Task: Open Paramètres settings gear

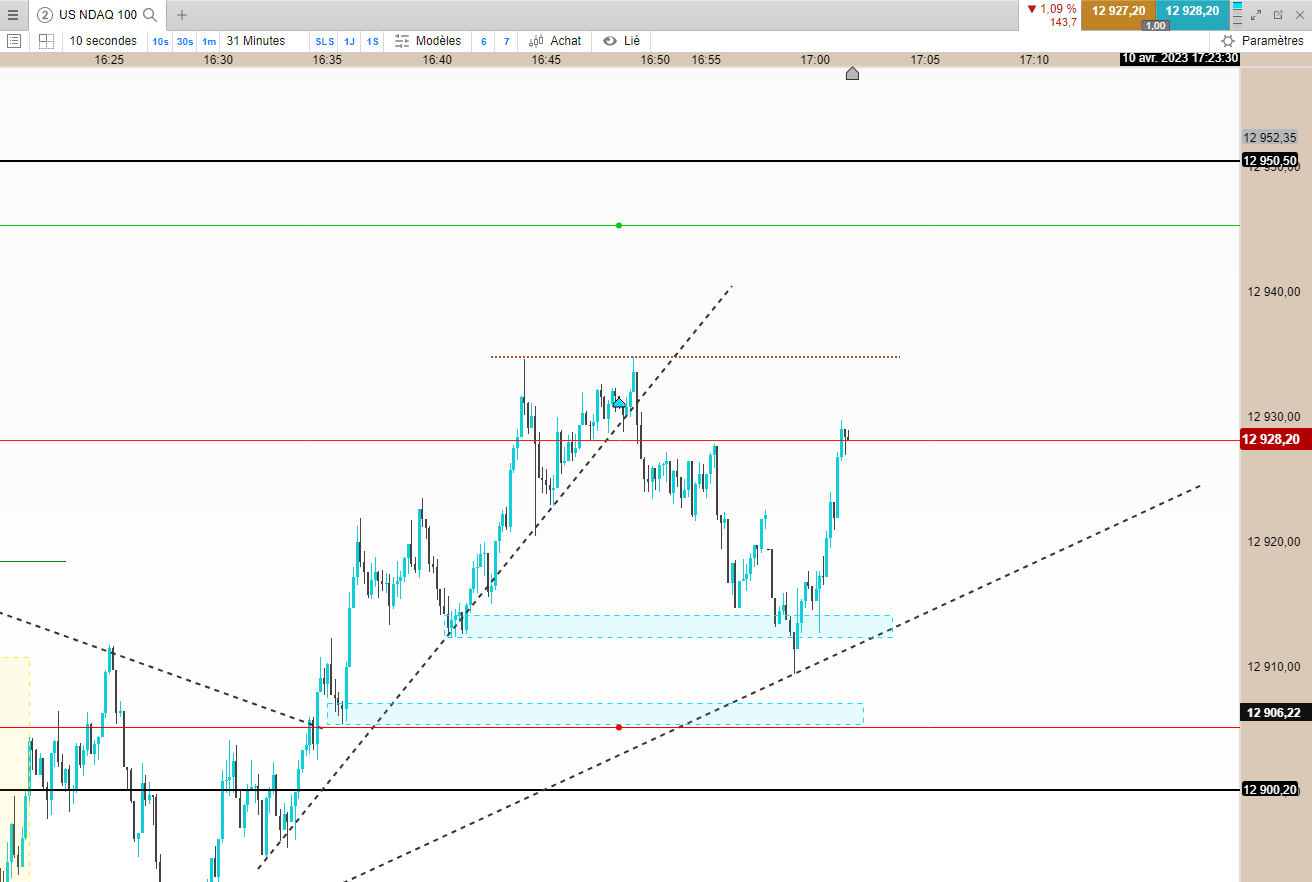Action: pyautogui.click(x=1262, y=41)
